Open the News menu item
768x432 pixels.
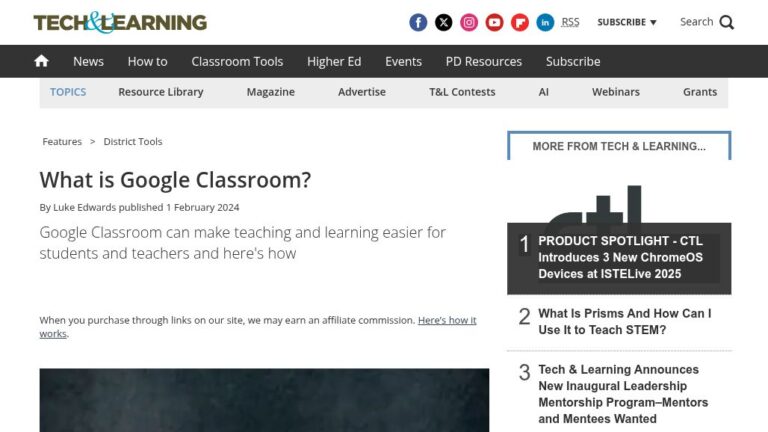click(88, 61)
